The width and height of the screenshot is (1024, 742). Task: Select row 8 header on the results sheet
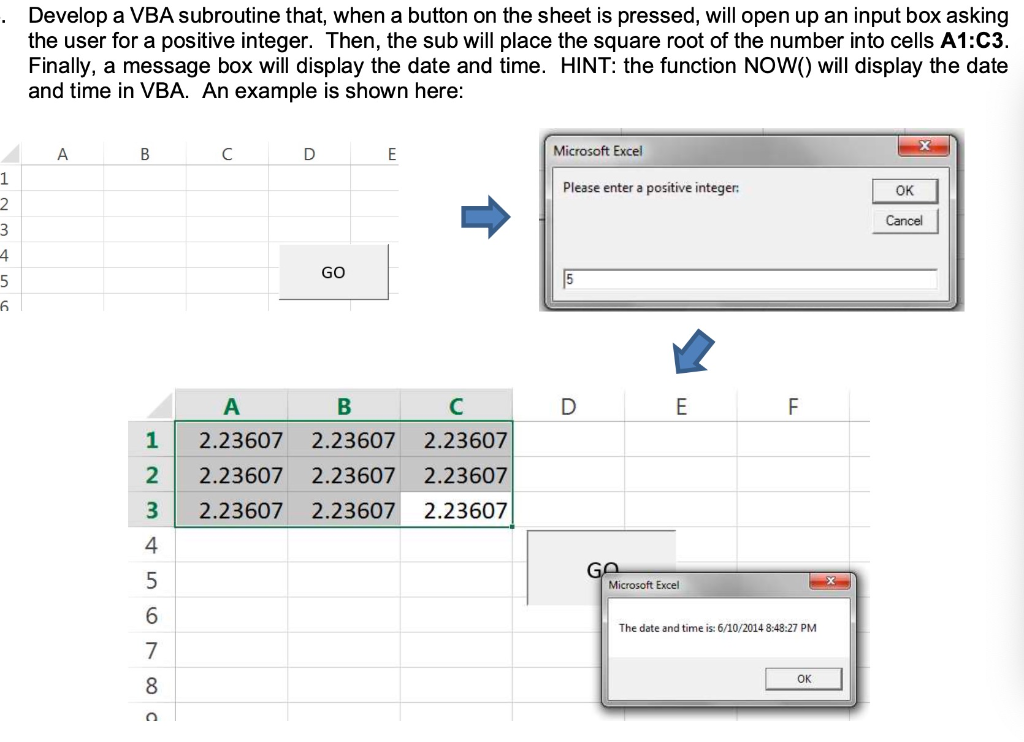150,684
